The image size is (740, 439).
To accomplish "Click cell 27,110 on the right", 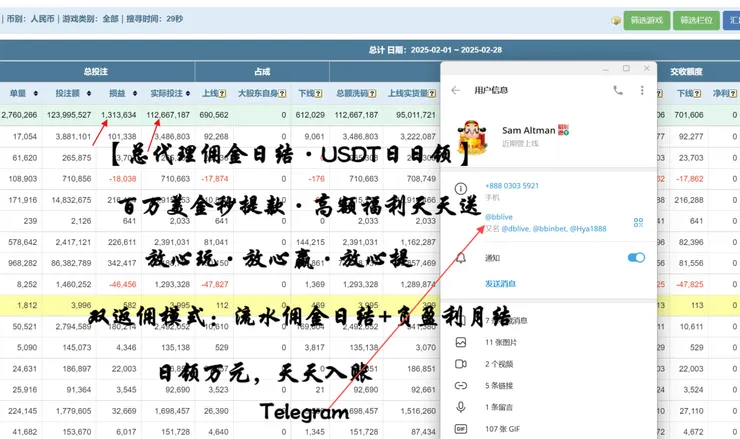I will [691, 411].
